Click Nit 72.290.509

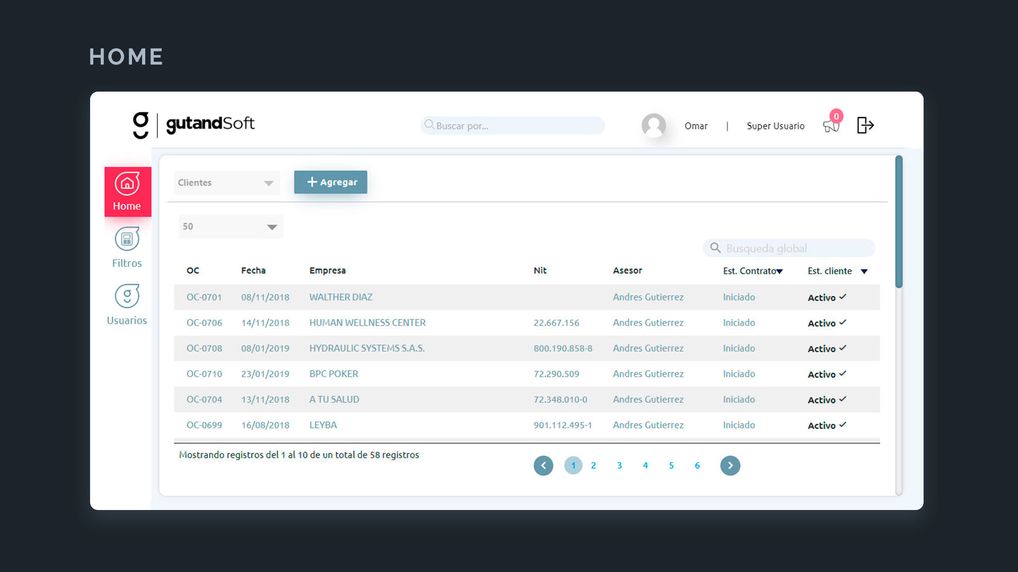click(x=556, y=374)
